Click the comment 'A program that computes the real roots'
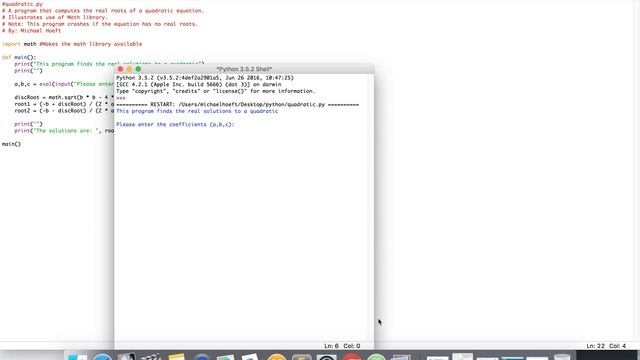Screen dimensions: 640x360 pyautogui.click(x=102, y=11)
